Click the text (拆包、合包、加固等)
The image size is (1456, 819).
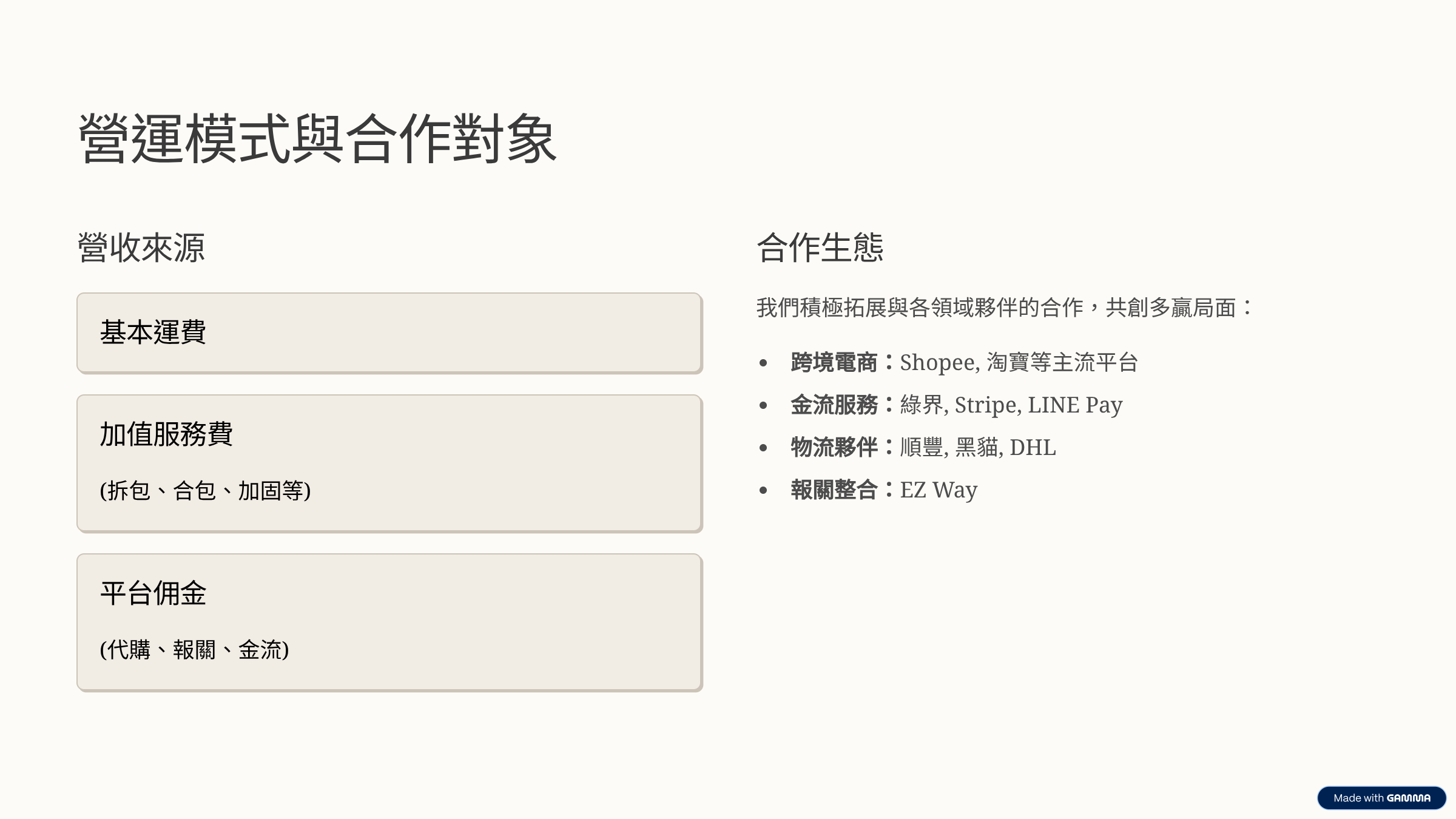(205, 491)
